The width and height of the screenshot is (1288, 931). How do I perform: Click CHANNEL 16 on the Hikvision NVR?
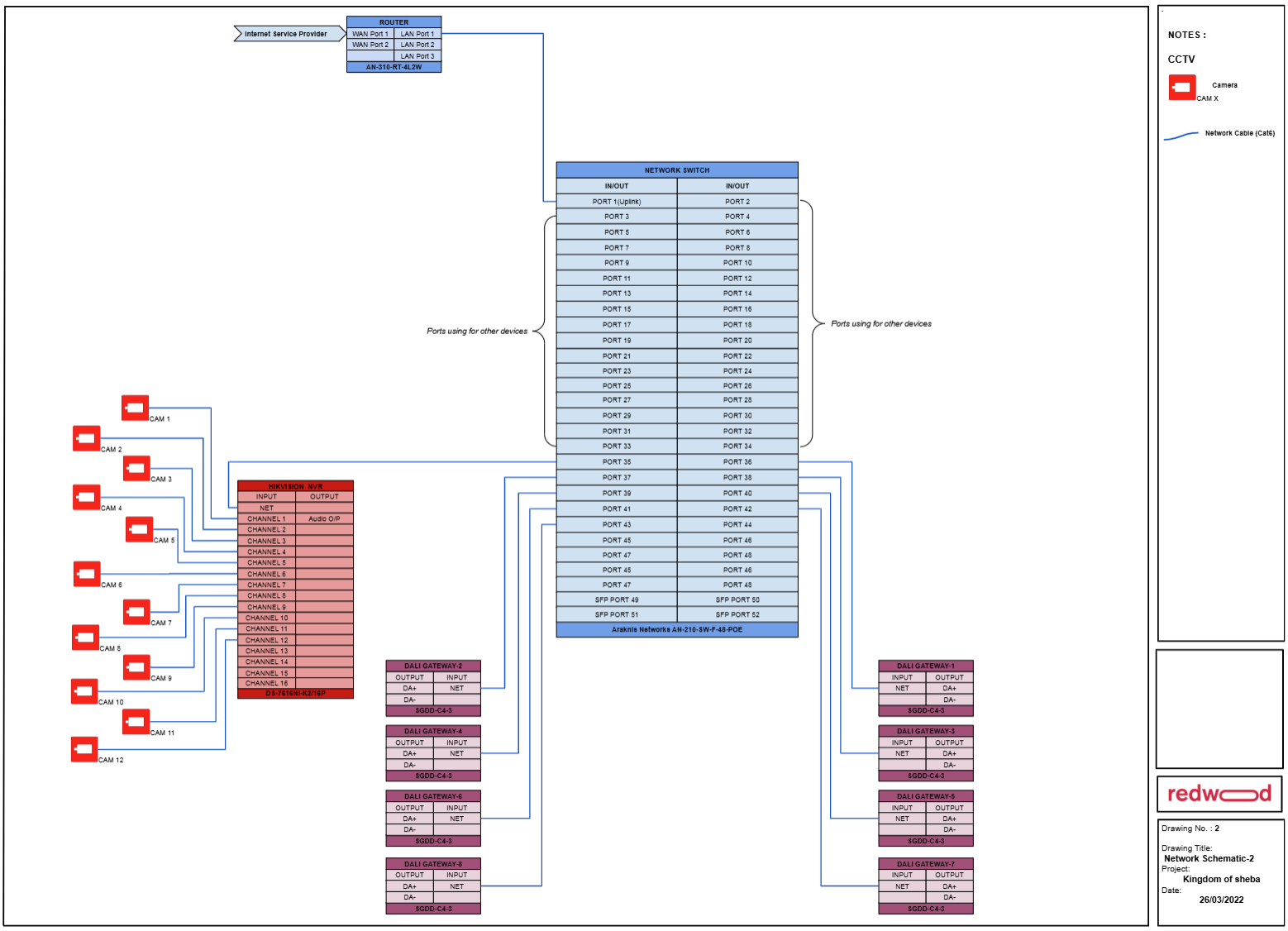[266, 684]
